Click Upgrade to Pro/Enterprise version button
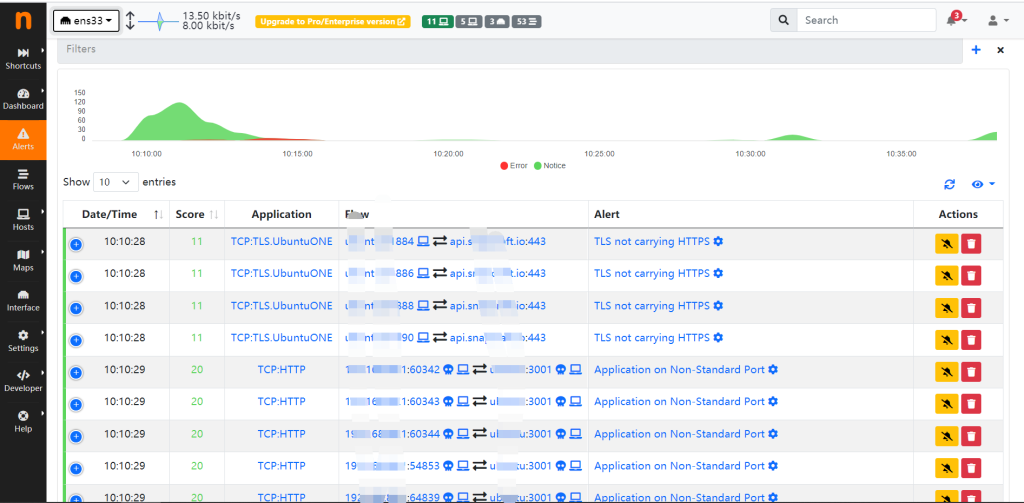This screenshot has height=503, width=1024. (333, 21)
